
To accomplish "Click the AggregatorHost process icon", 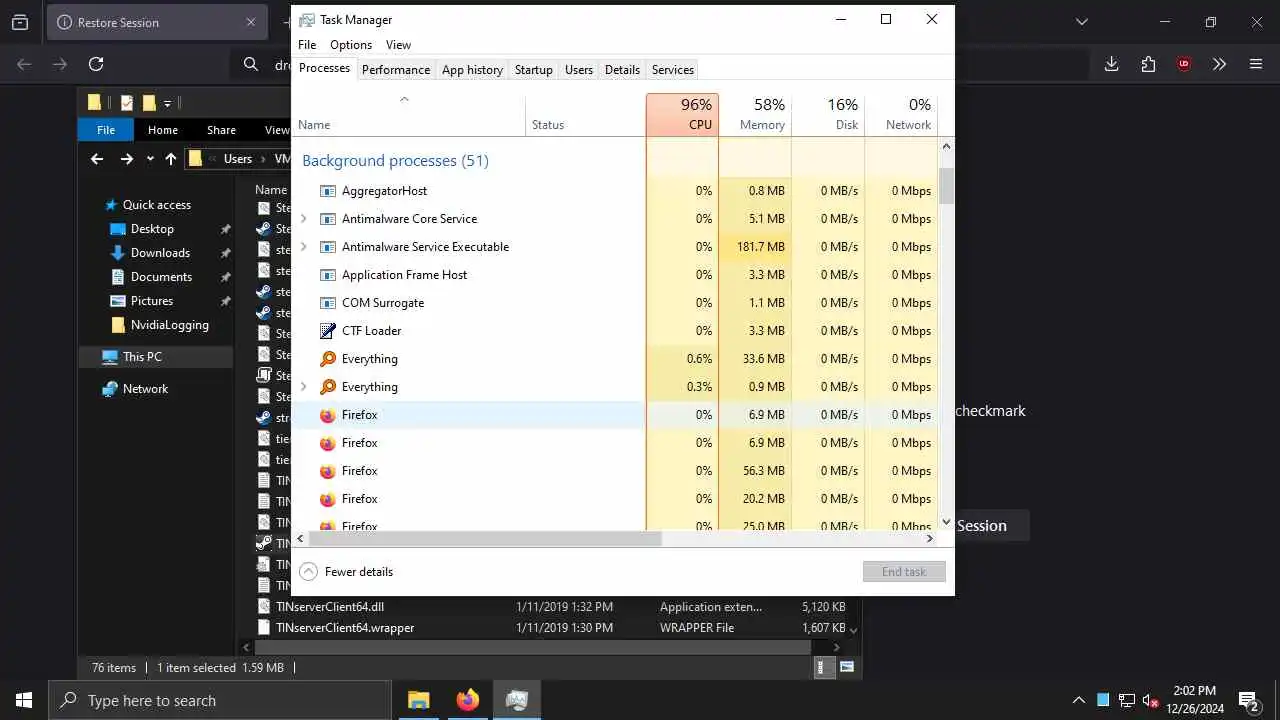I will click(328, 191).
